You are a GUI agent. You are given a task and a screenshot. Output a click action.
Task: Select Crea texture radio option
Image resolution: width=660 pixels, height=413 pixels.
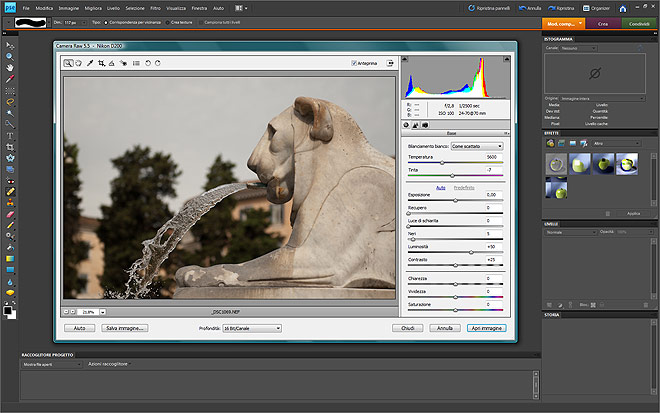pos(168,22)
